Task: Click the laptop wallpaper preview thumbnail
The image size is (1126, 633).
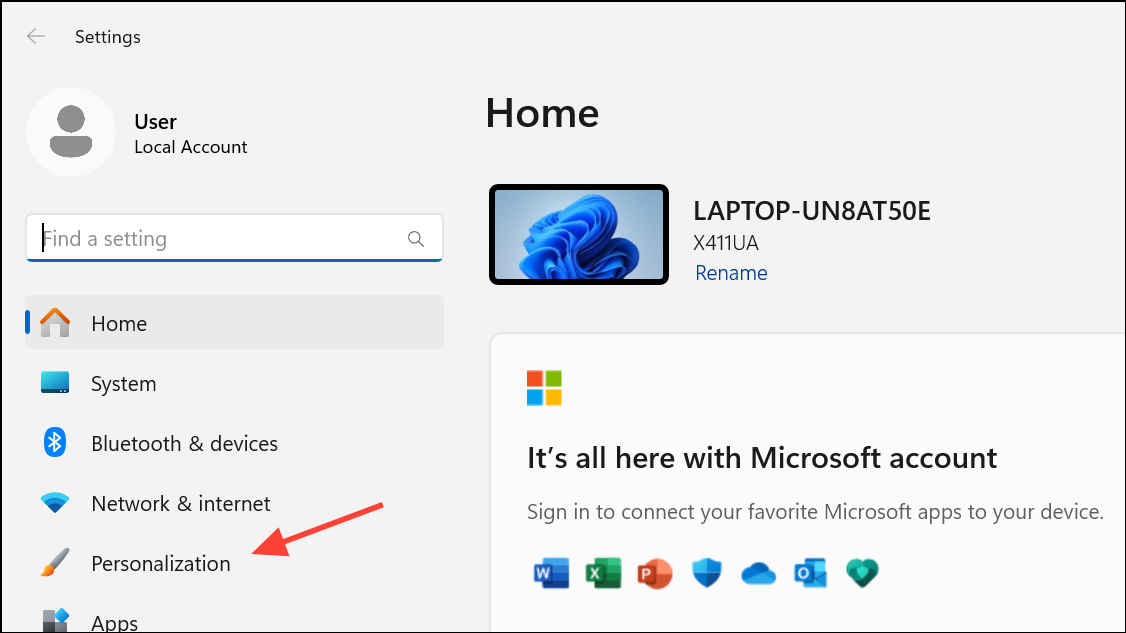Action: coord(578,234)
